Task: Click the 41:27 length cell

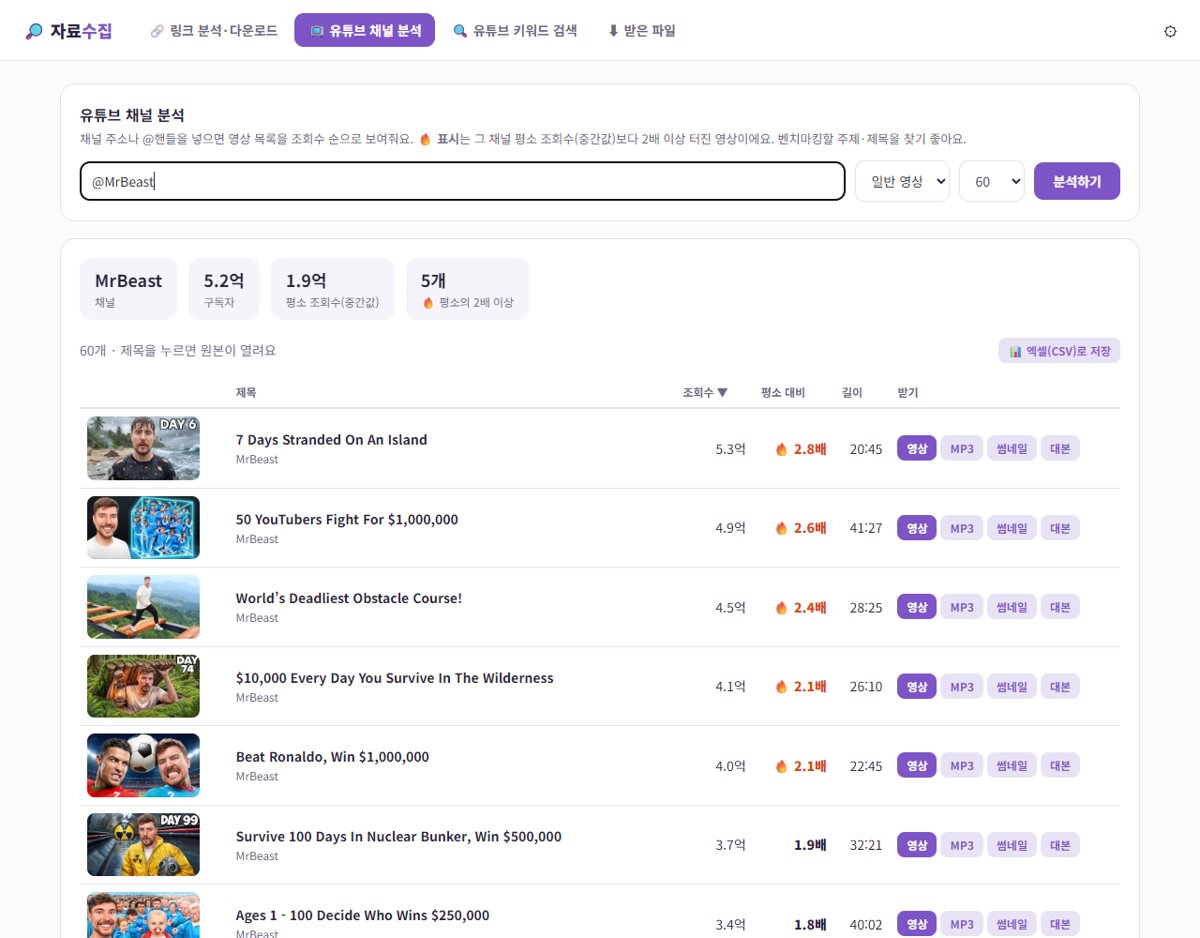Action: coord(866,528)
